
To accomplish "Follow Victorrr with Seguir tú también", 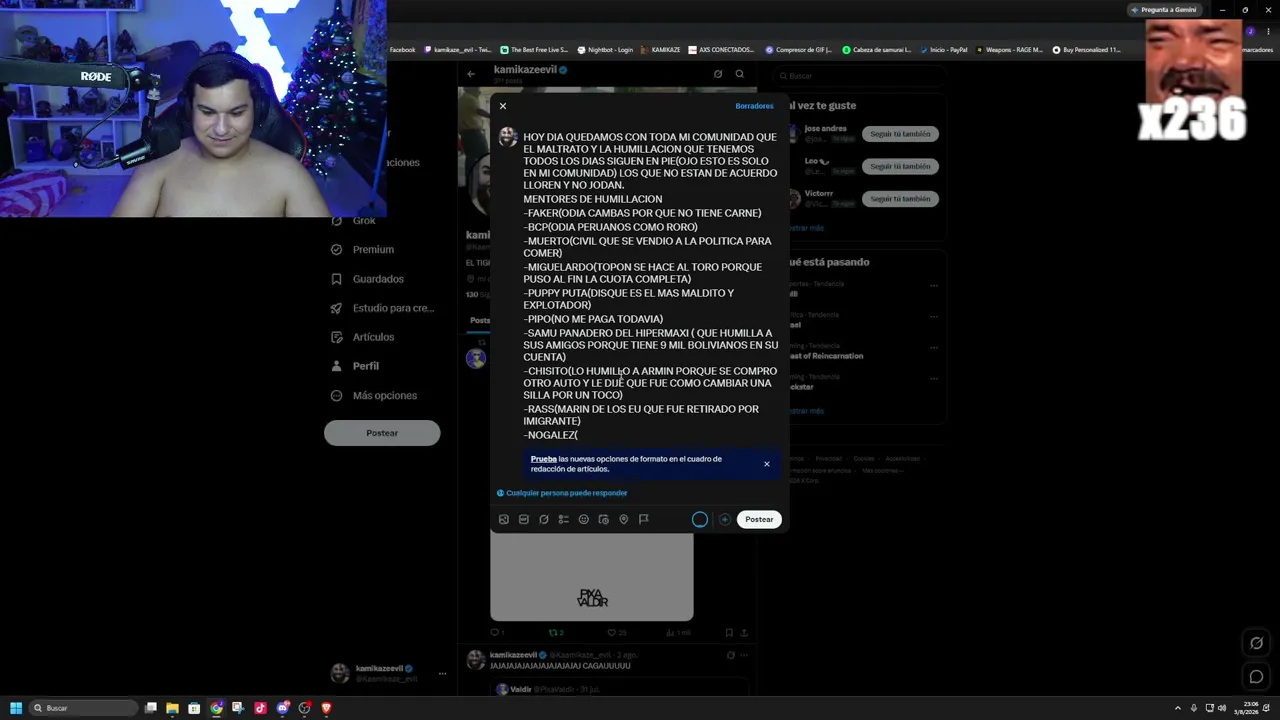I will click(900, 199).
